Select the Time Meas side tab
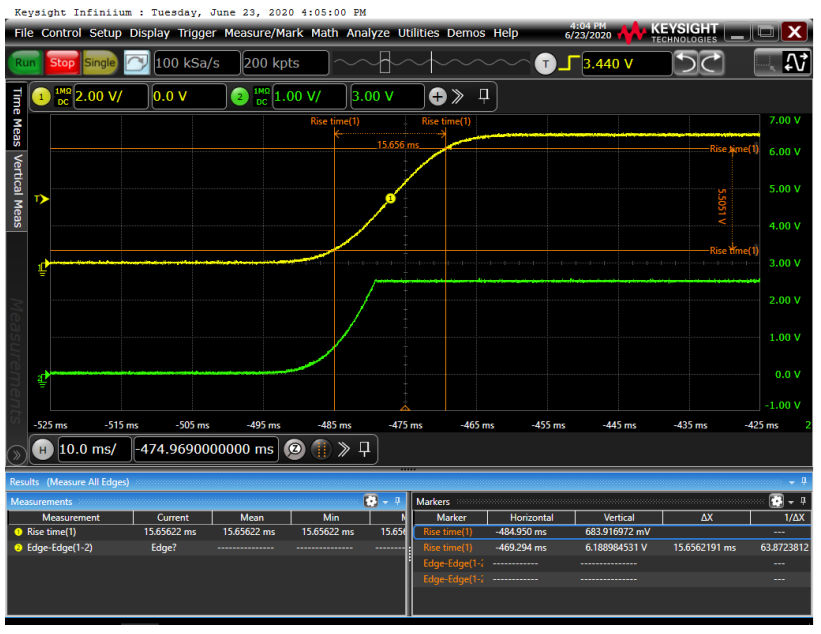 click(x=16, y=117)
